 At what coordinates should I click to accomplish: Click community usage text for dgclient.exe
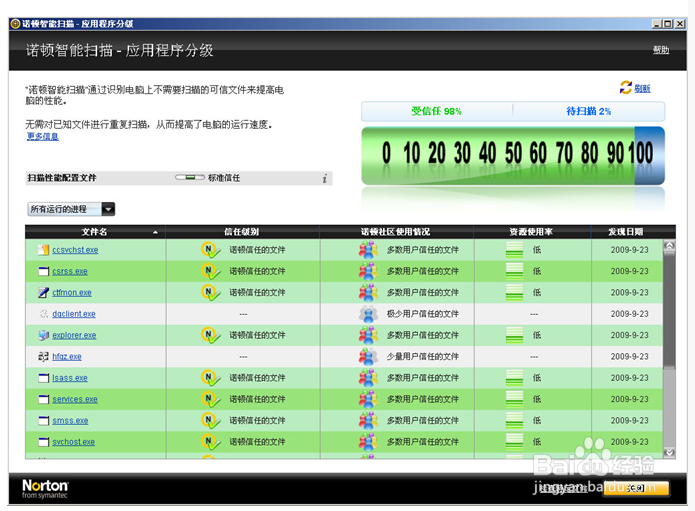click(x=423, y=314)
